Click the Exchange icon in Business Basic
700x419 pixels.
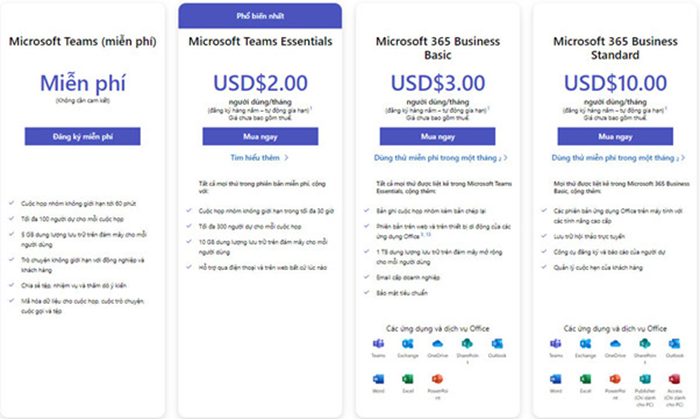[409, 343]
